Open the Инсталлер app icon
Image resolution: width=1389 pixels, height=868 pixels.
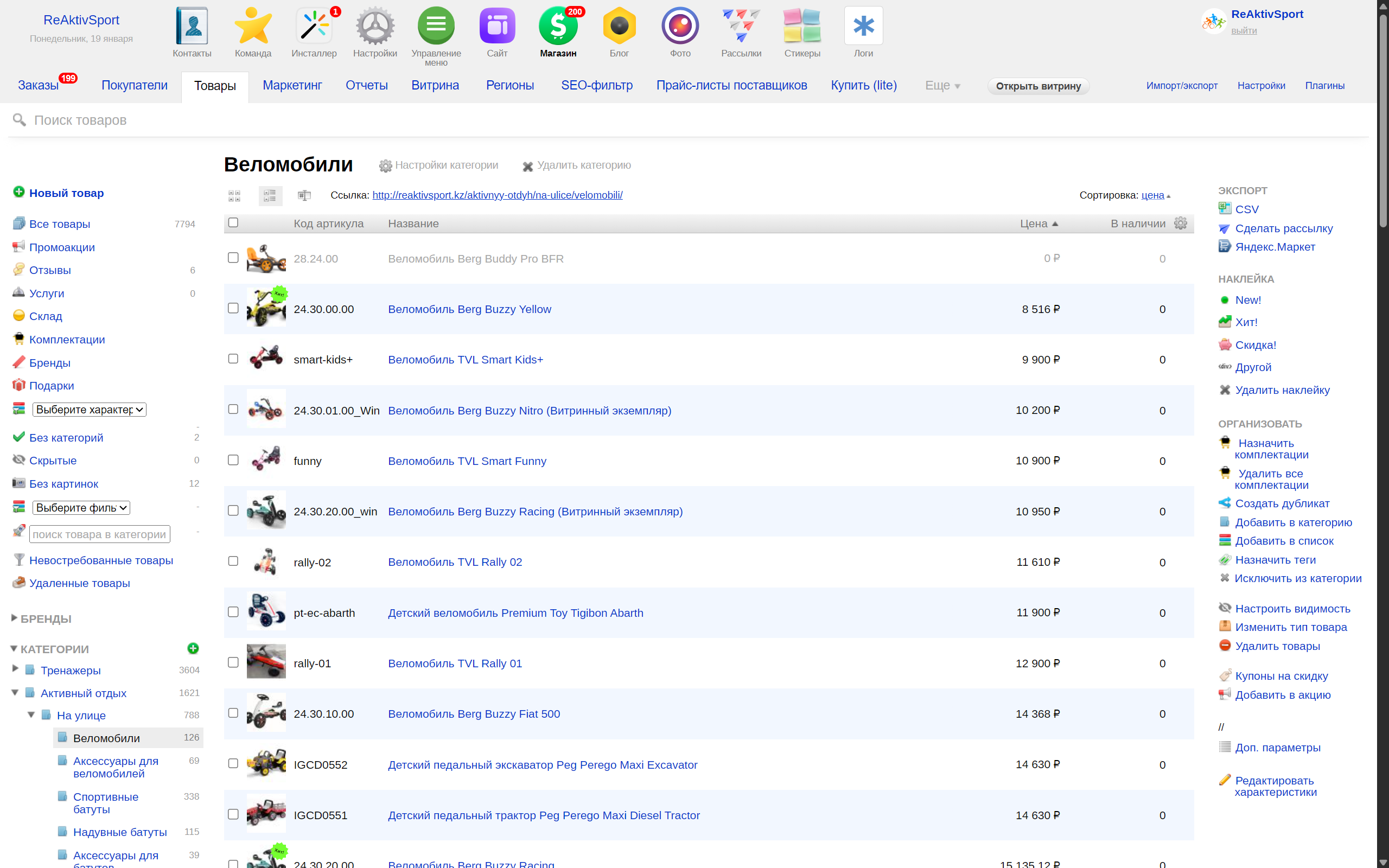314,27
